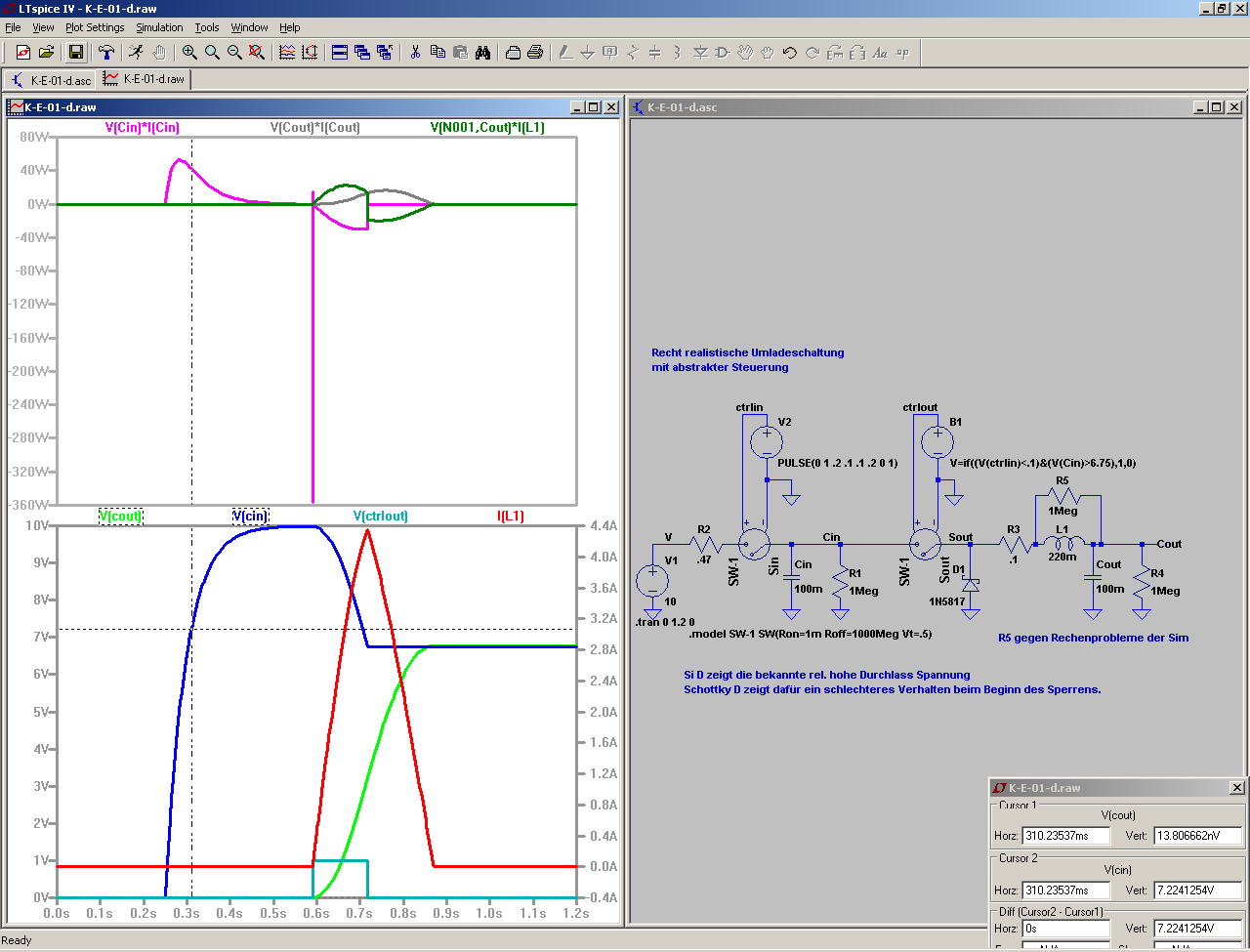Click the Pick Visible Traces icon

(287, 53)
